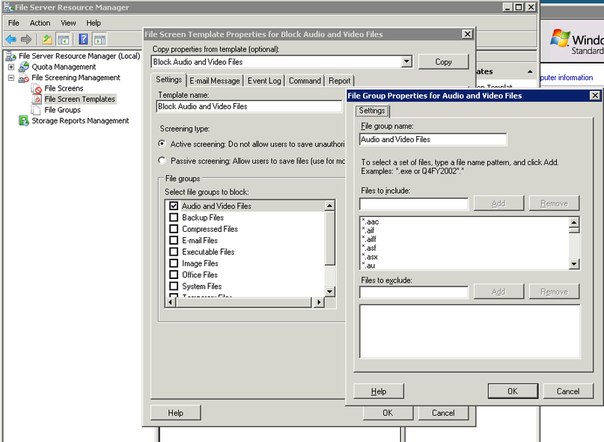Screen dimensions: 604x442
Task: Check the Compressed Files checkbox
Action: coord(174,229)
